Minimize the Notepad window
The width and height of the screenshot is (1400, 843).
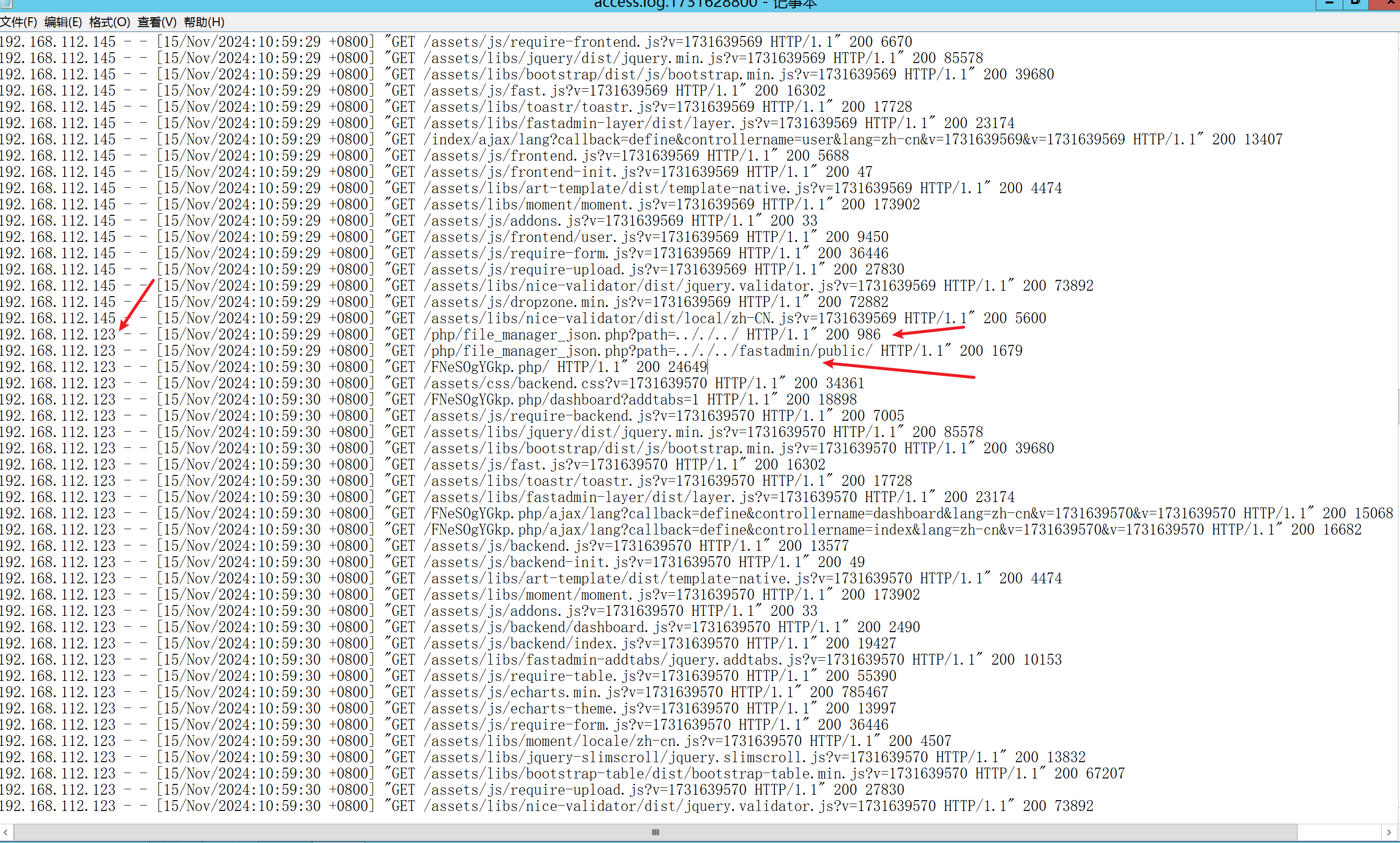(1329, 3)
